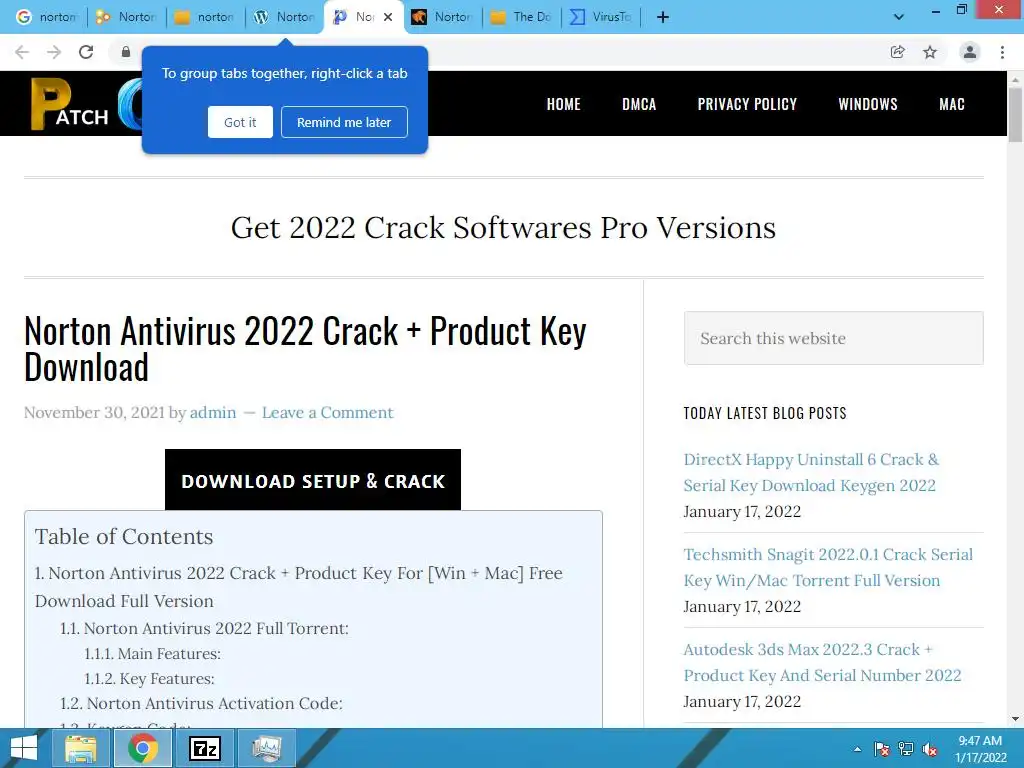
Task: Switch to second tab titled 'Norton'
Action: point(126,17)
